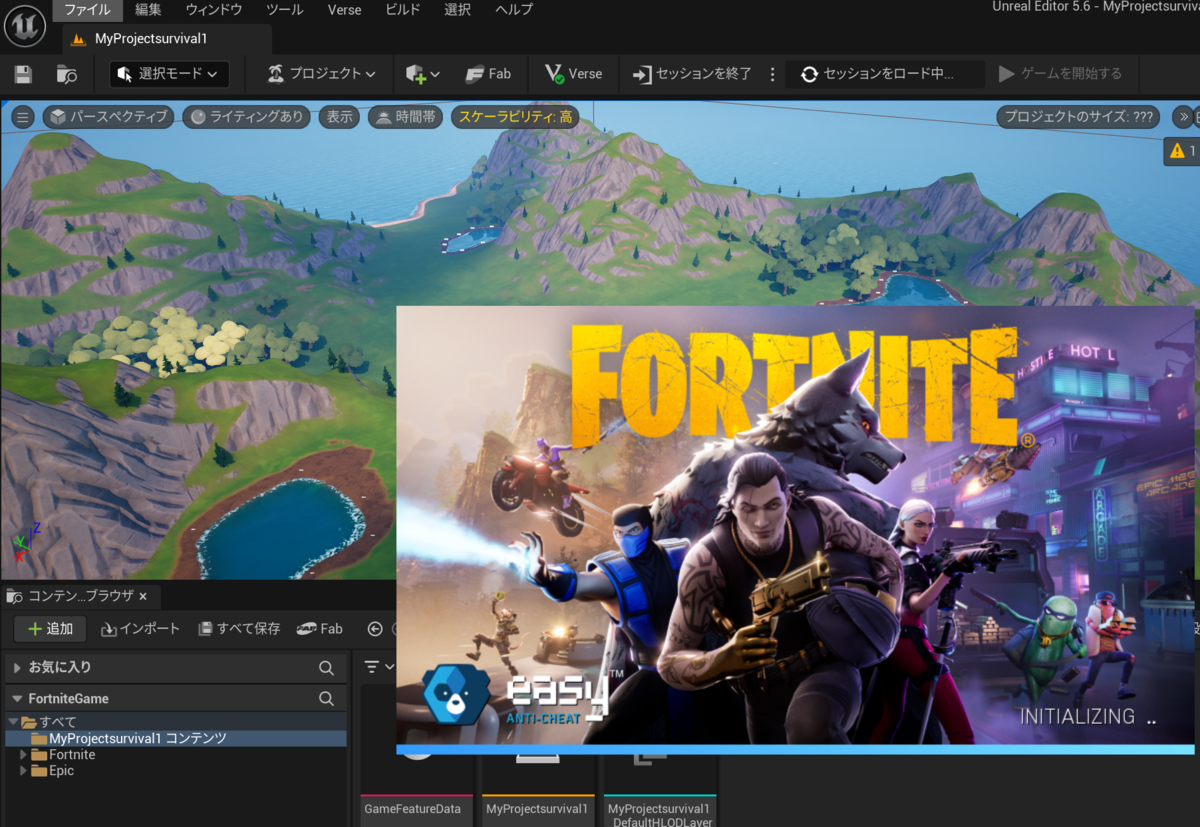Click the content browser back history arrow

click(375, 629)
